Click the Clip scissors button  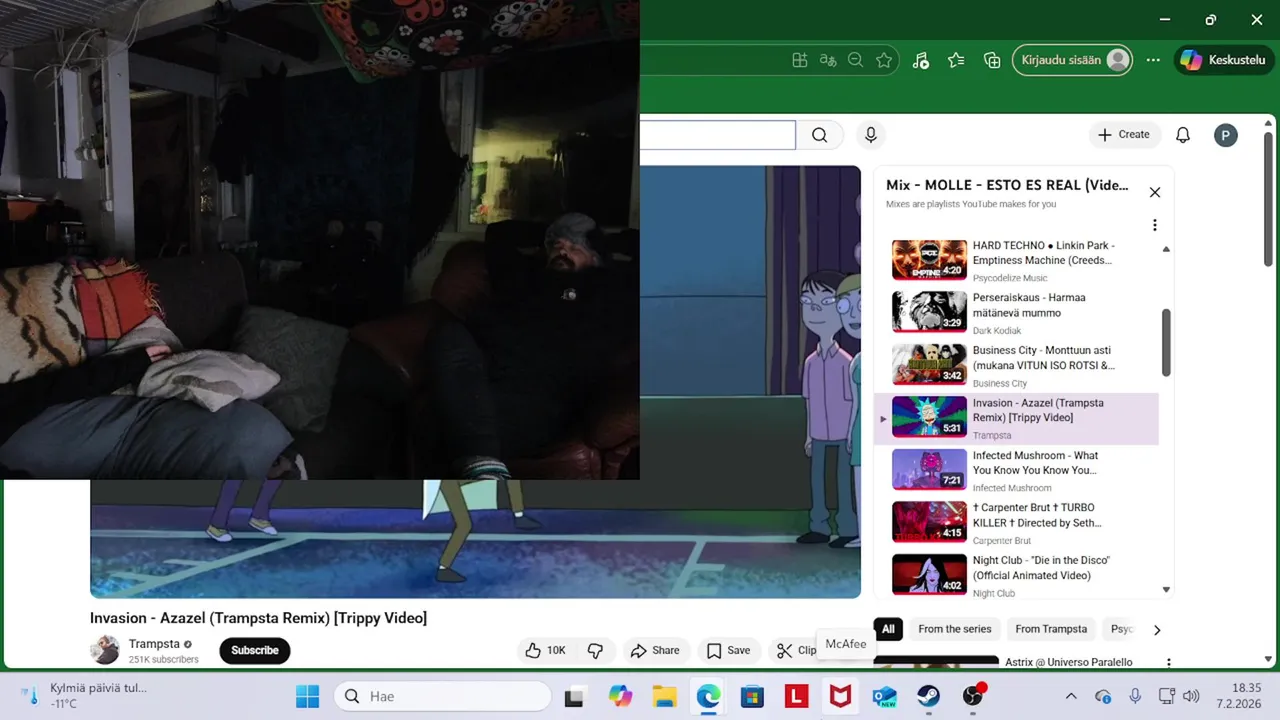point(797,650)
